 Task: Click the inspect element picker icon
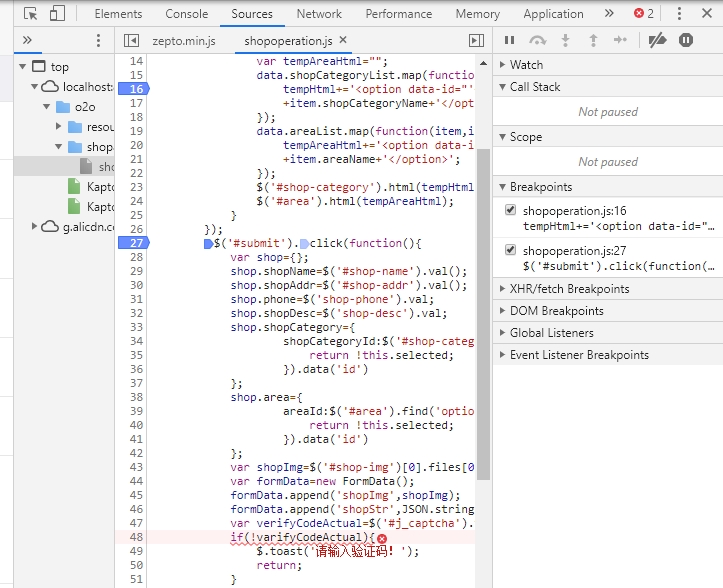[x=31, y=14]
